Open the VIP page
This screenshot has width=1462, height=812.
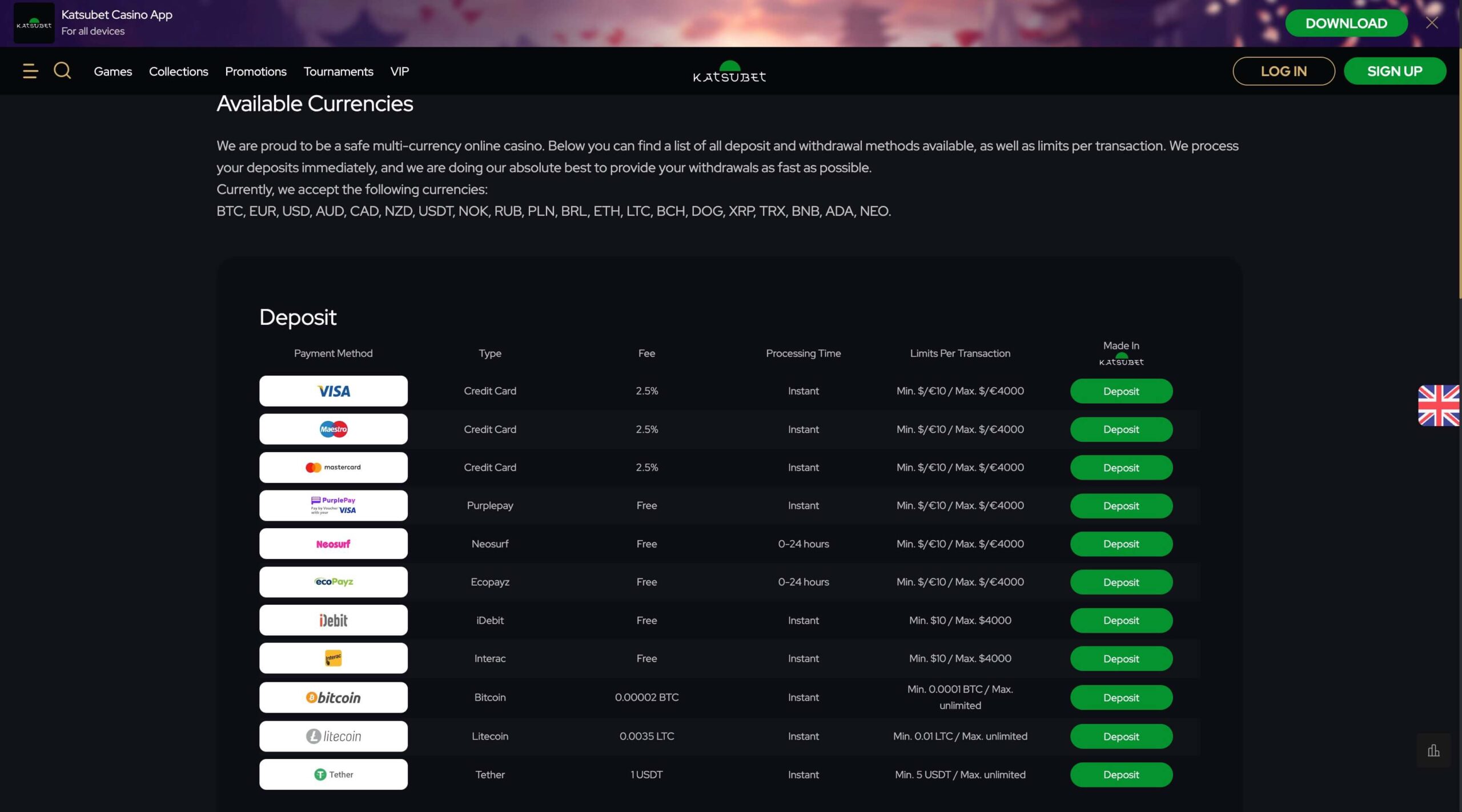pyautogui.click(x=400, y=71)
